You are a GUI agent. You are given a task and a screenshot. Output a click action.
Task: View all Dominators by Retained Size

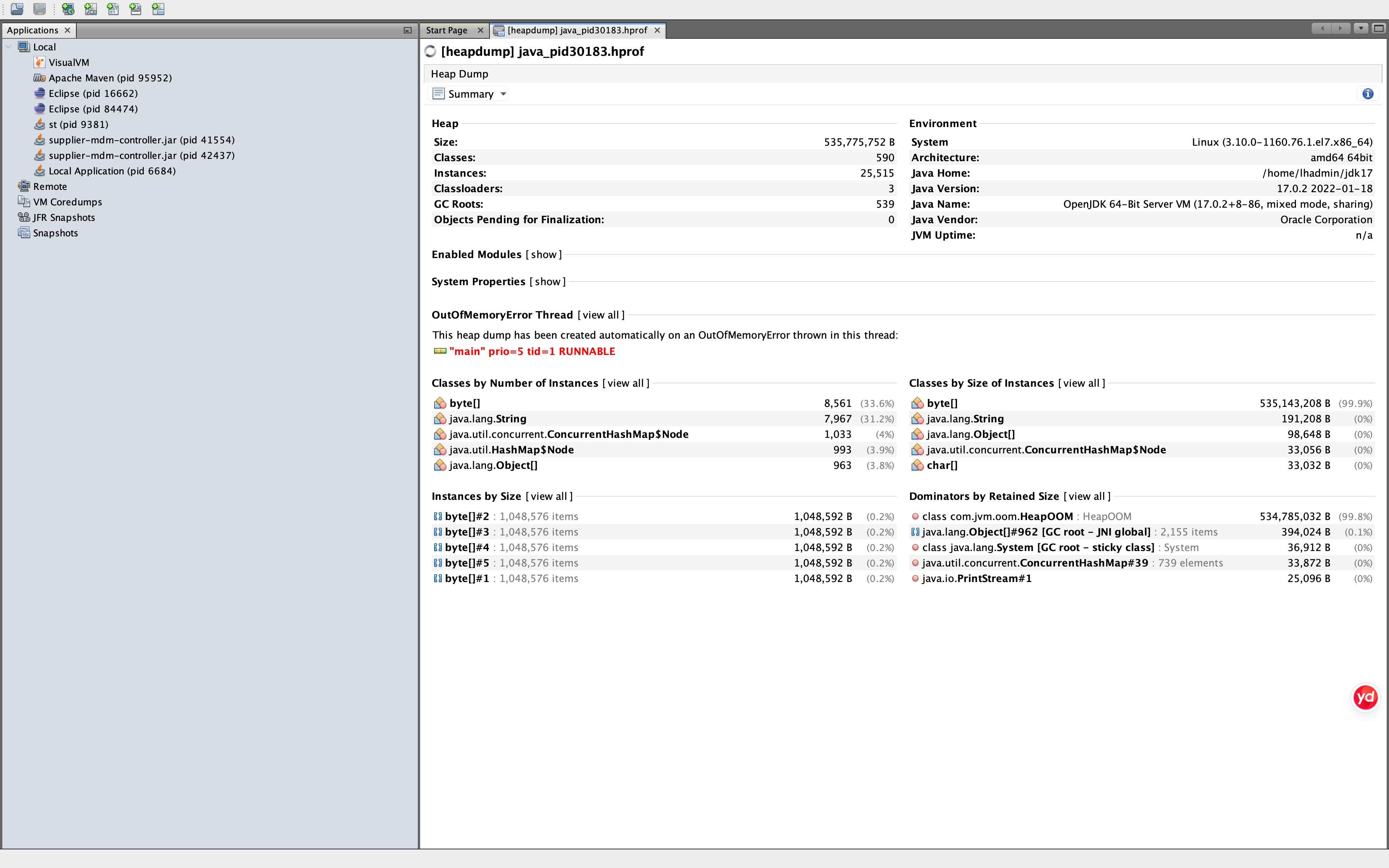coord(1087,496)
